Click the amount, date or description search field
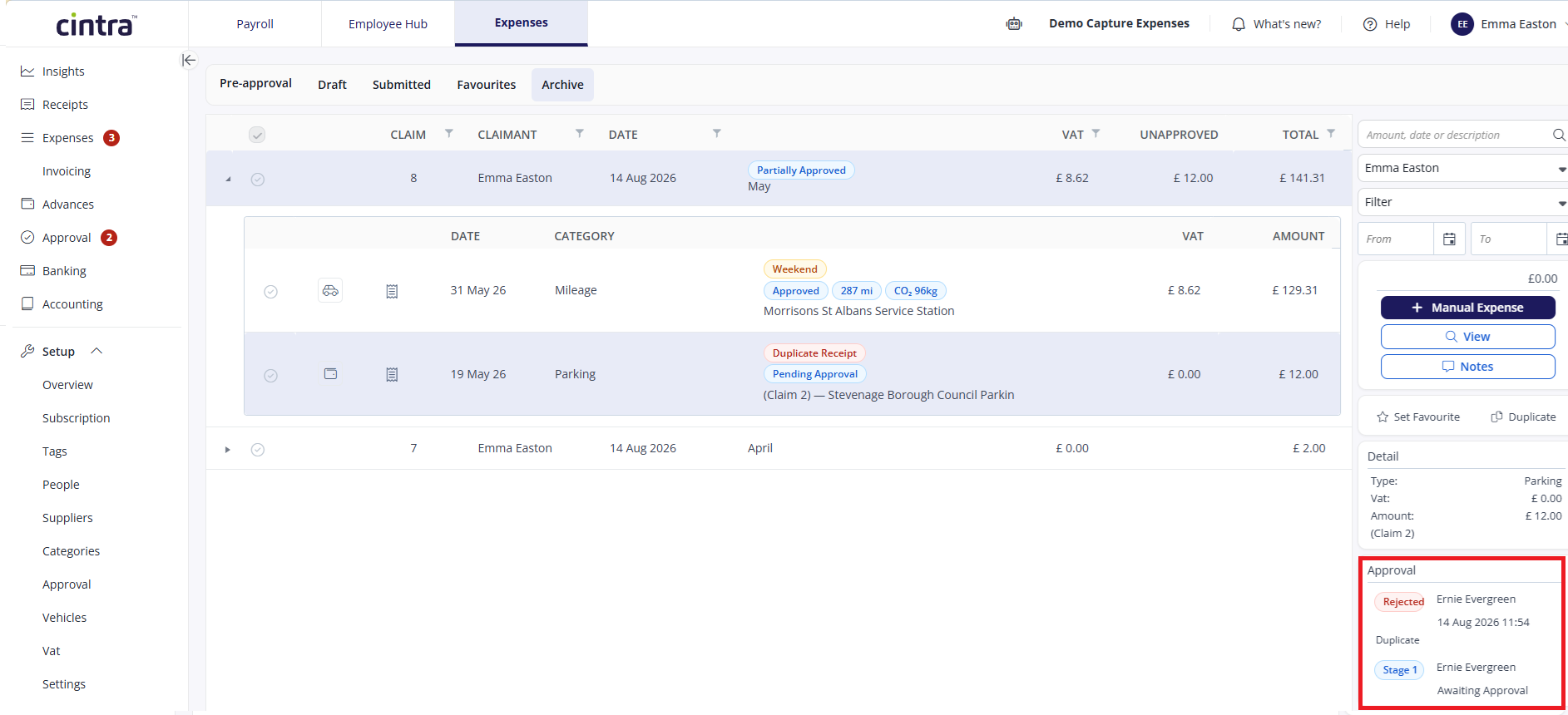 pos(1457,135)
